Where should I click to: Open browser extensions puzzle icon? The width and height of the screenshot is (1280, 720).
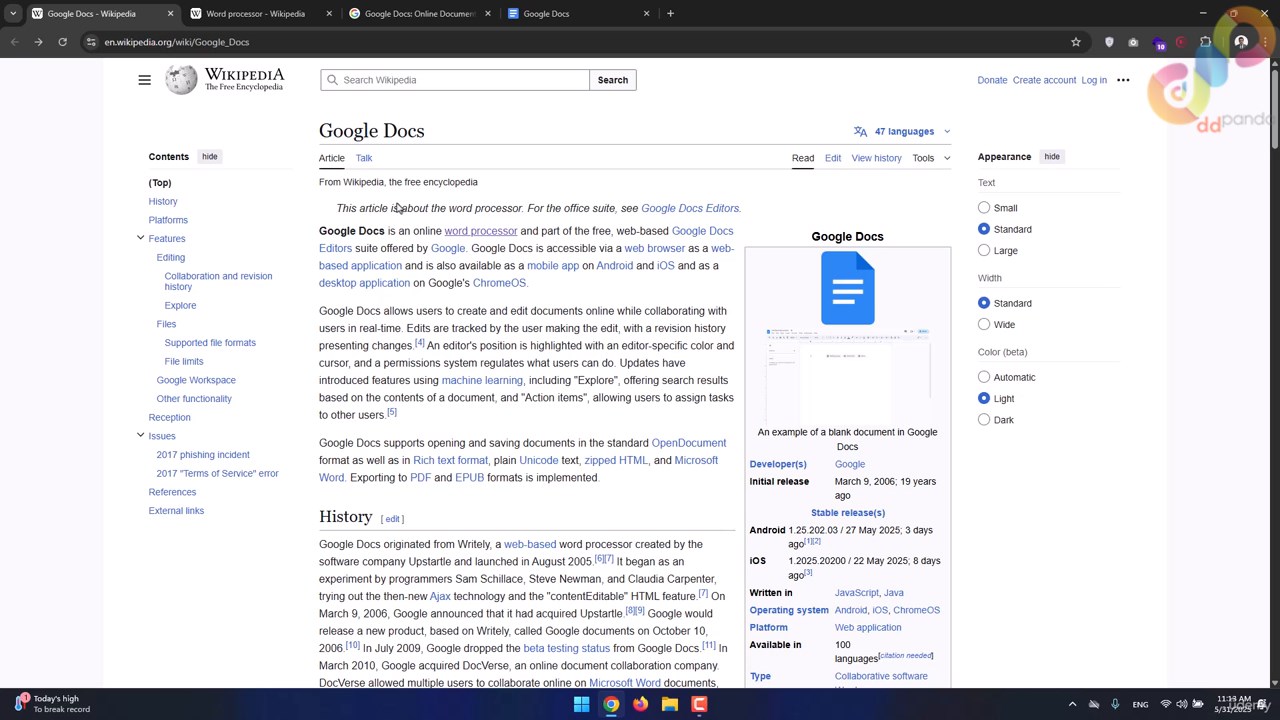1205,42
